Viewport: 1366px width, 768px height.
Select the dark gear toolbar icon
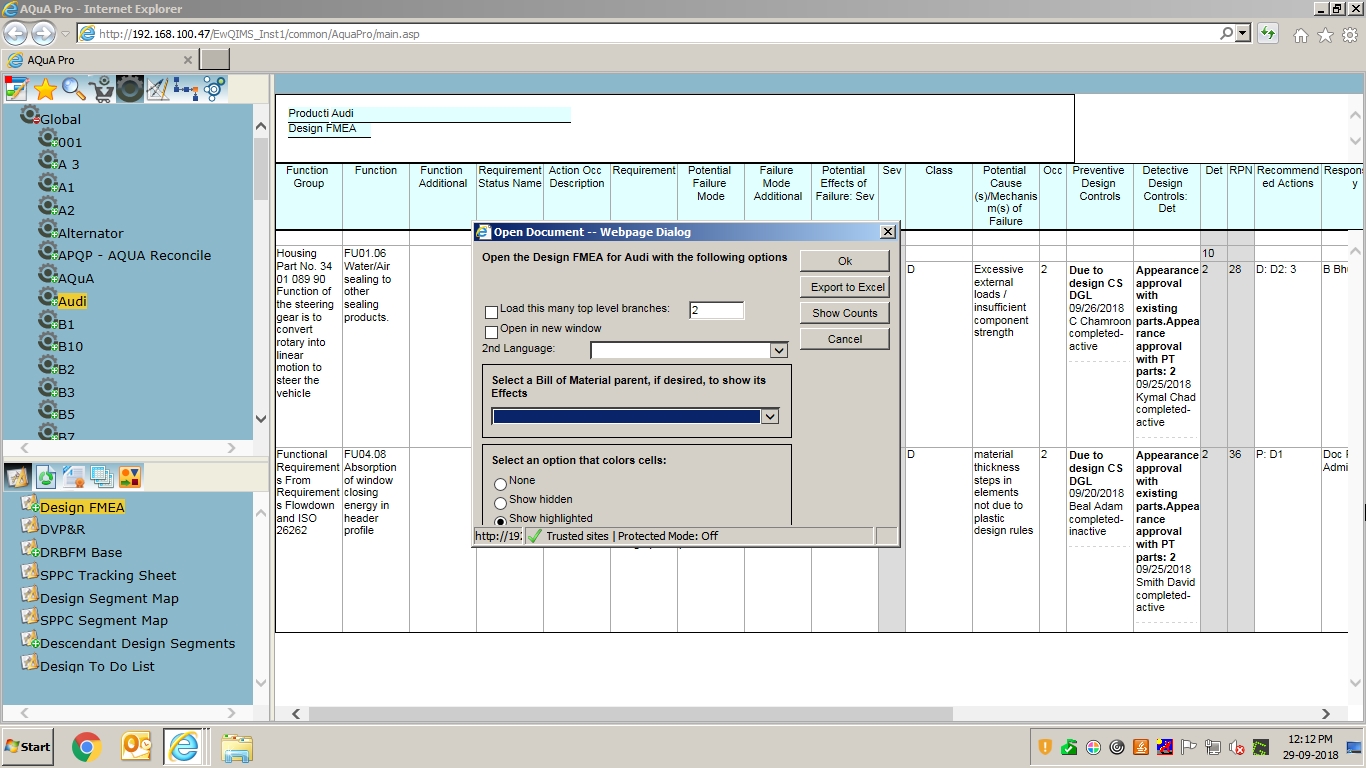130,89
